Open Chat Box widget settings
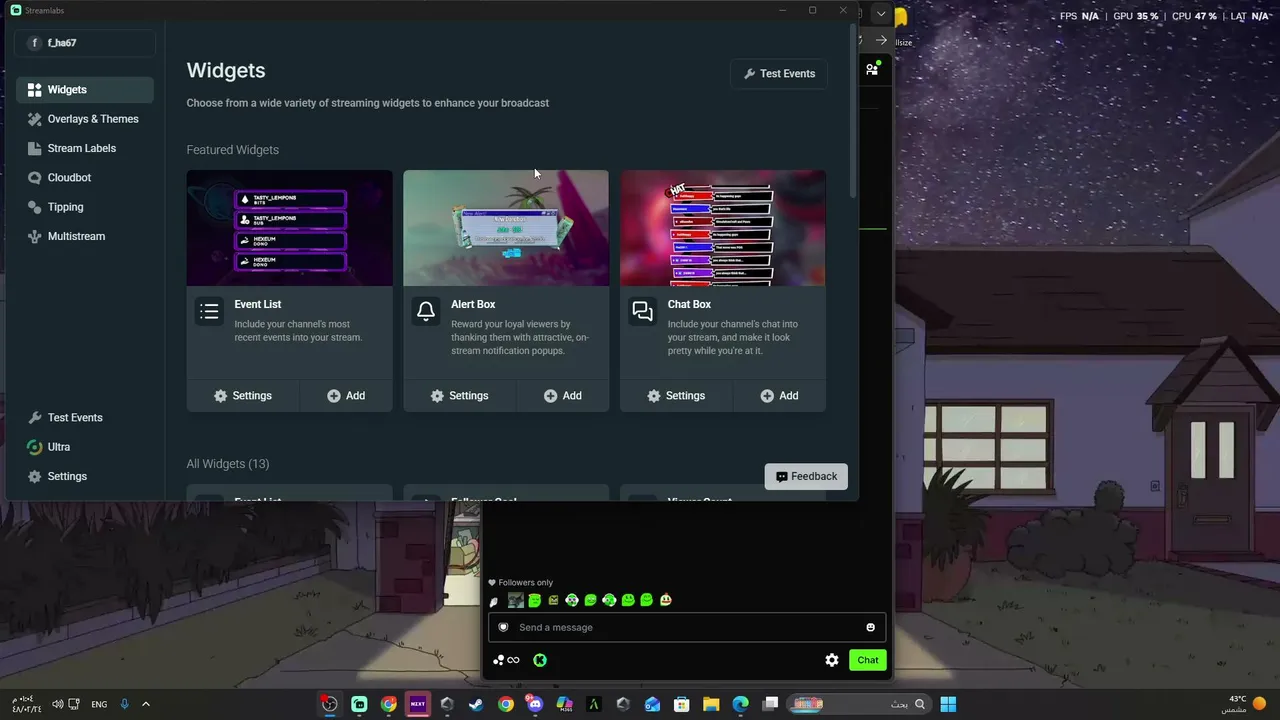This screenshot has width=1280, height=720. [x=676, y=396]
